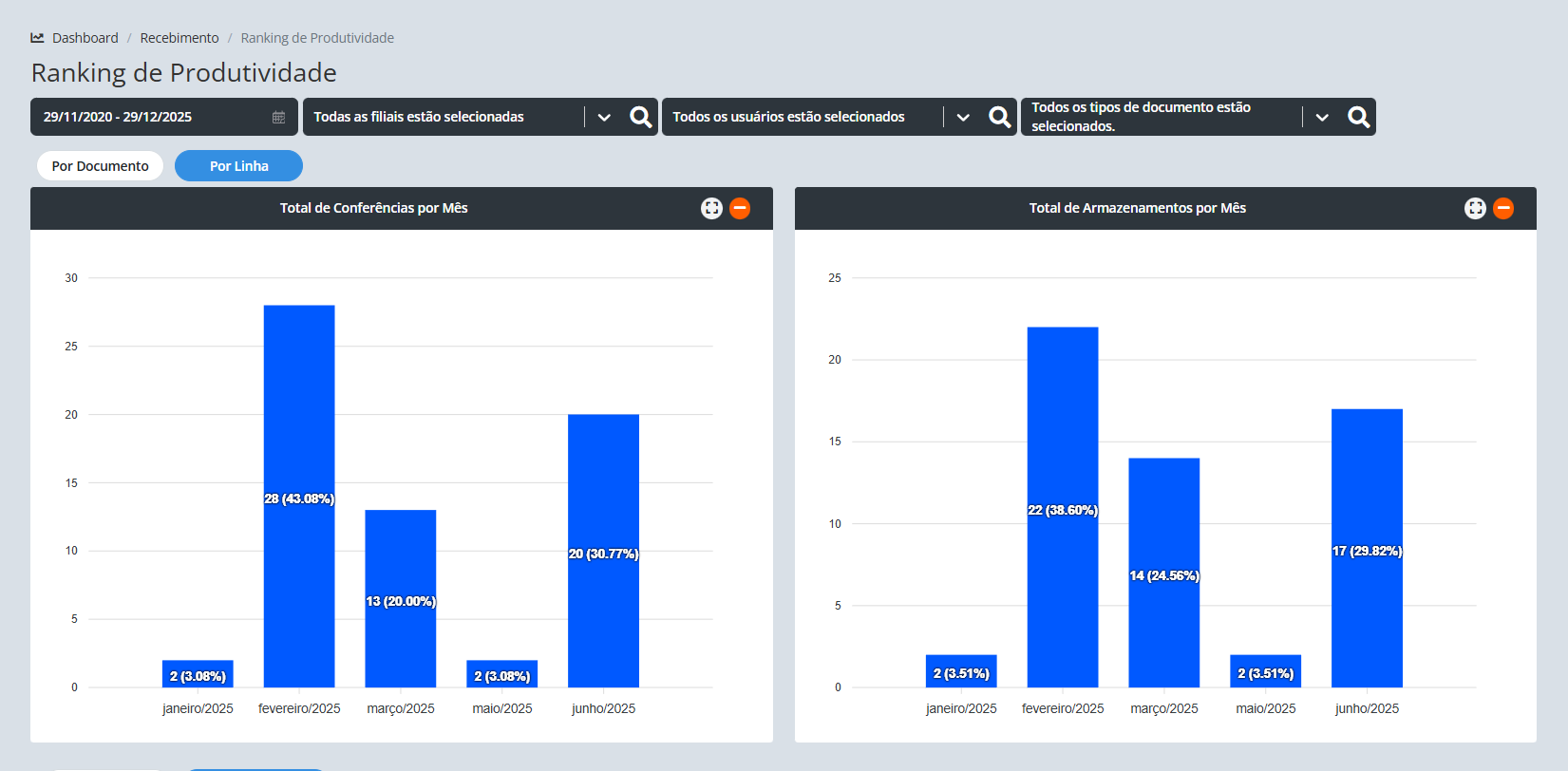1568x771 pixels.
Task: Click the search icon in the document types filter
Action: tap(1358, 117)
